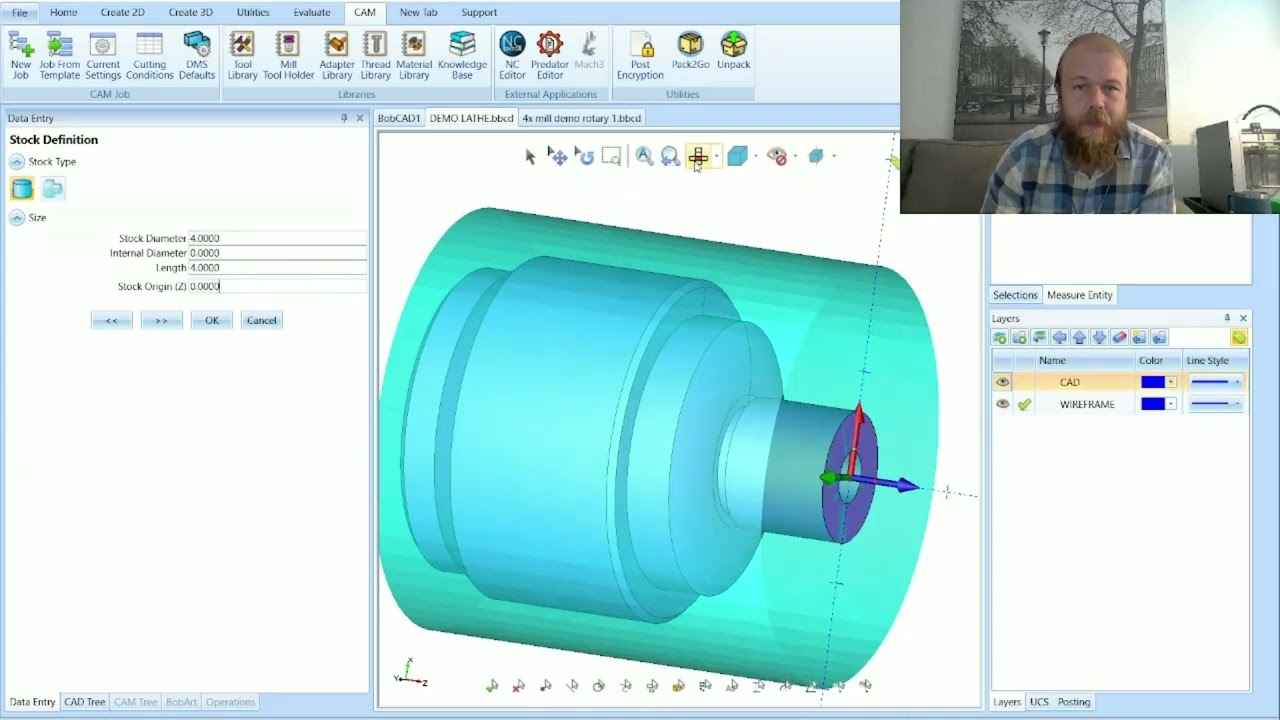Image resolution: width=1280 pixels, height=720 pixels.
Task: Click the WIREFRAME active layer checkmark
Action: (x=1024, y=404)
